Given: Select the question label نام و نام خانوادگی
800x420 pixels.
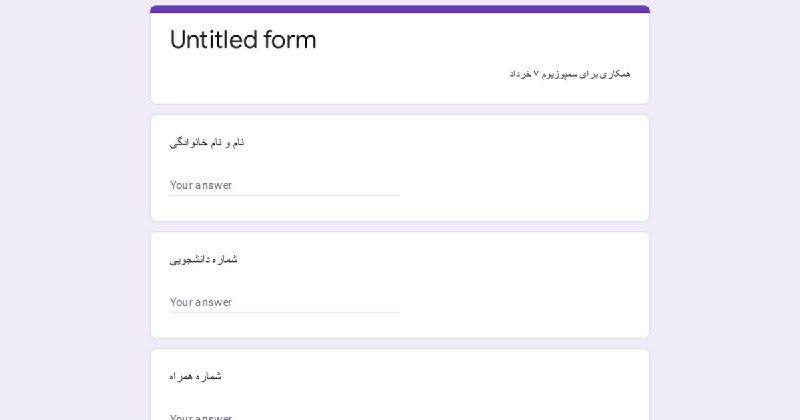Looking at the screenshot, I should click(207, 142).
